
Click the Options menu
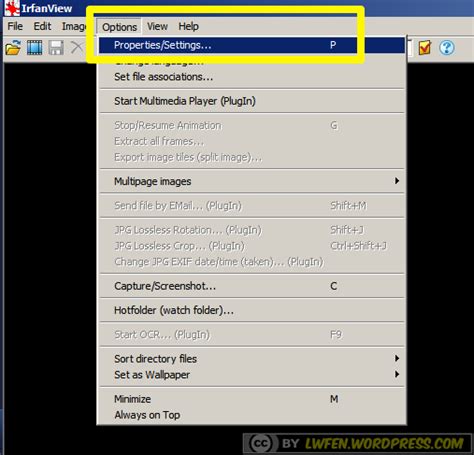coord(119,27)
